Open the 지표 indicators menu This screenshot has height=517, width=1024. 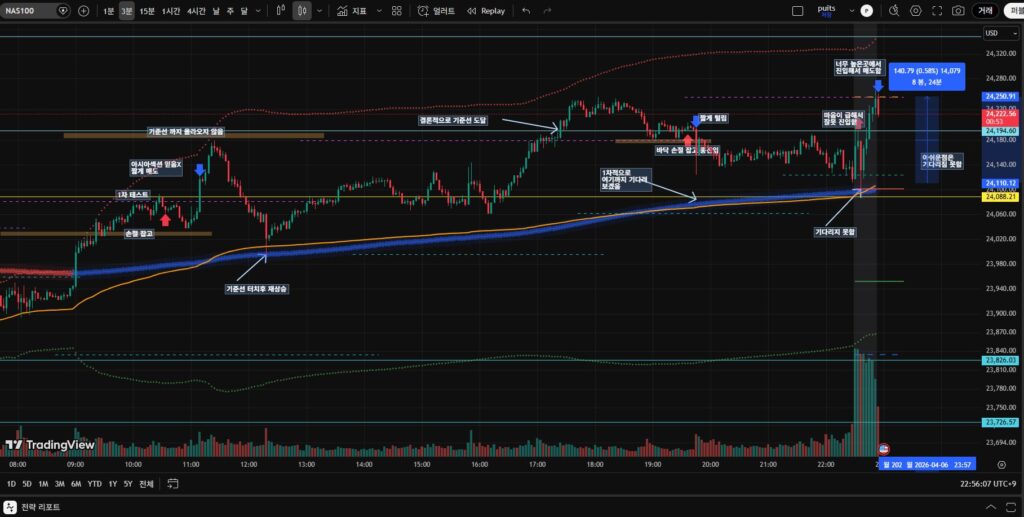coord(352,11)
